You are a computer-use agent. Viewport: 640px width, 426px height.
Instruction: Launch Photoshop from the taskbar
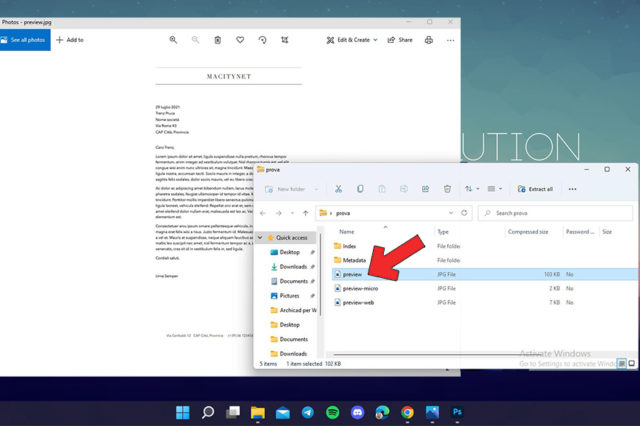pyautogui.click(x=457, y=412)
